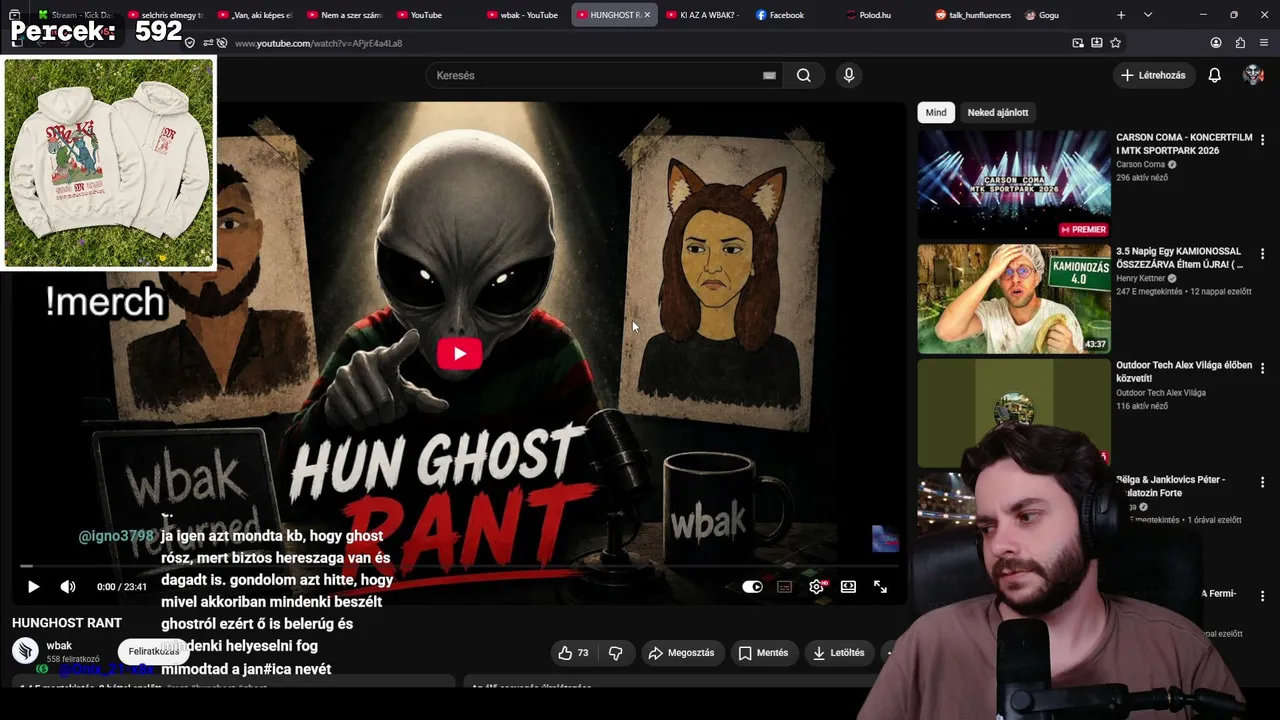Open the Outdoor Tech Alex Világa élőben title
The width and height of the screenshot is (1280, 720).
point(1184,372)
